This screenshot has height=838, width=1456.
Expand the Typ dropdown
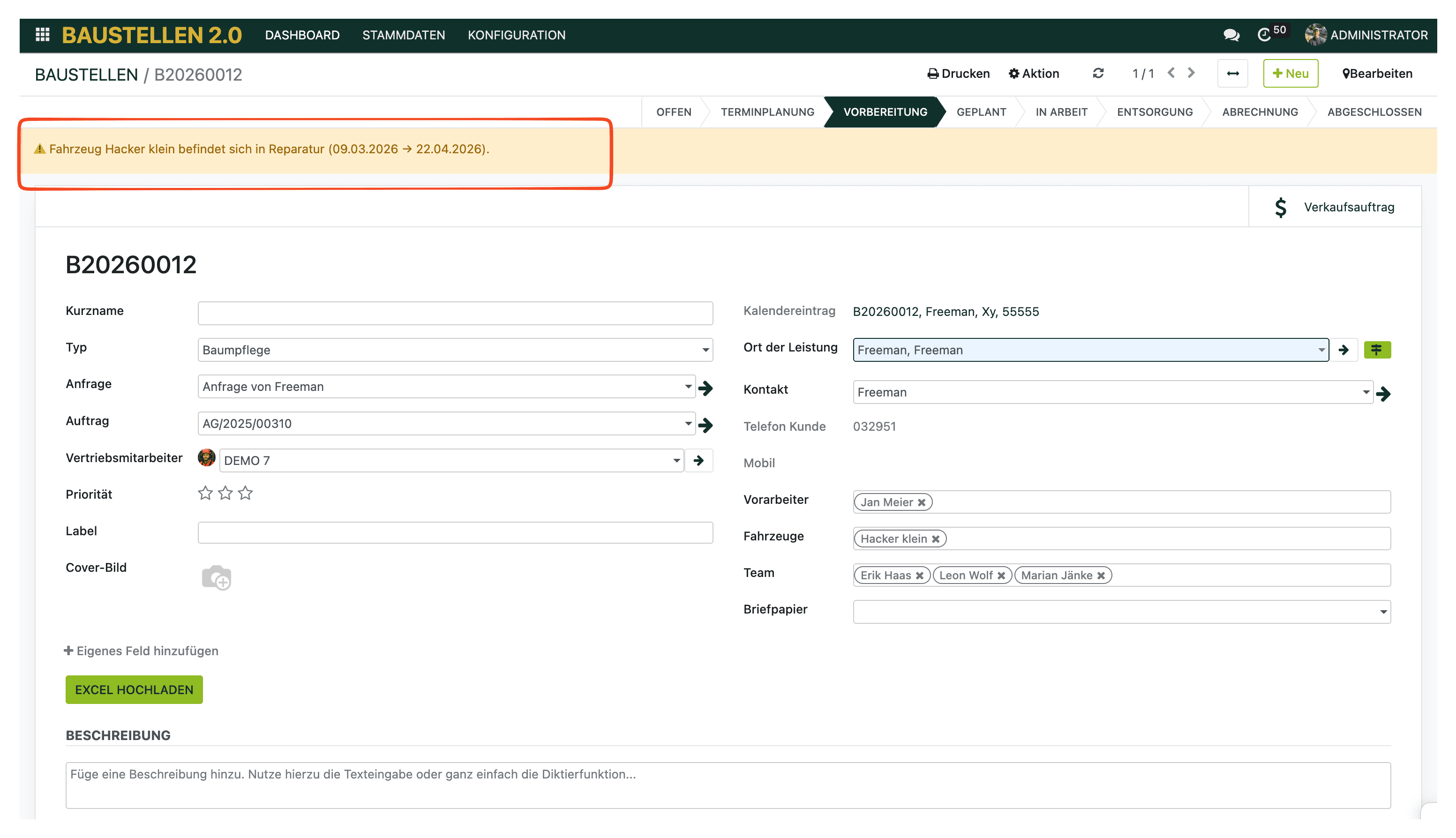(x=705, y=350)
